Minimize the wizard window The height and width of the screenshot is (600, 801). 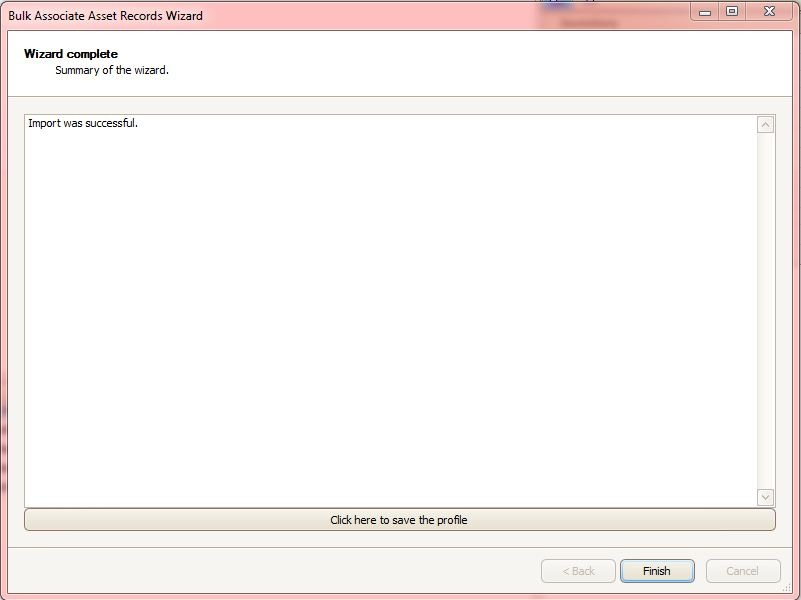pos(705,12)
